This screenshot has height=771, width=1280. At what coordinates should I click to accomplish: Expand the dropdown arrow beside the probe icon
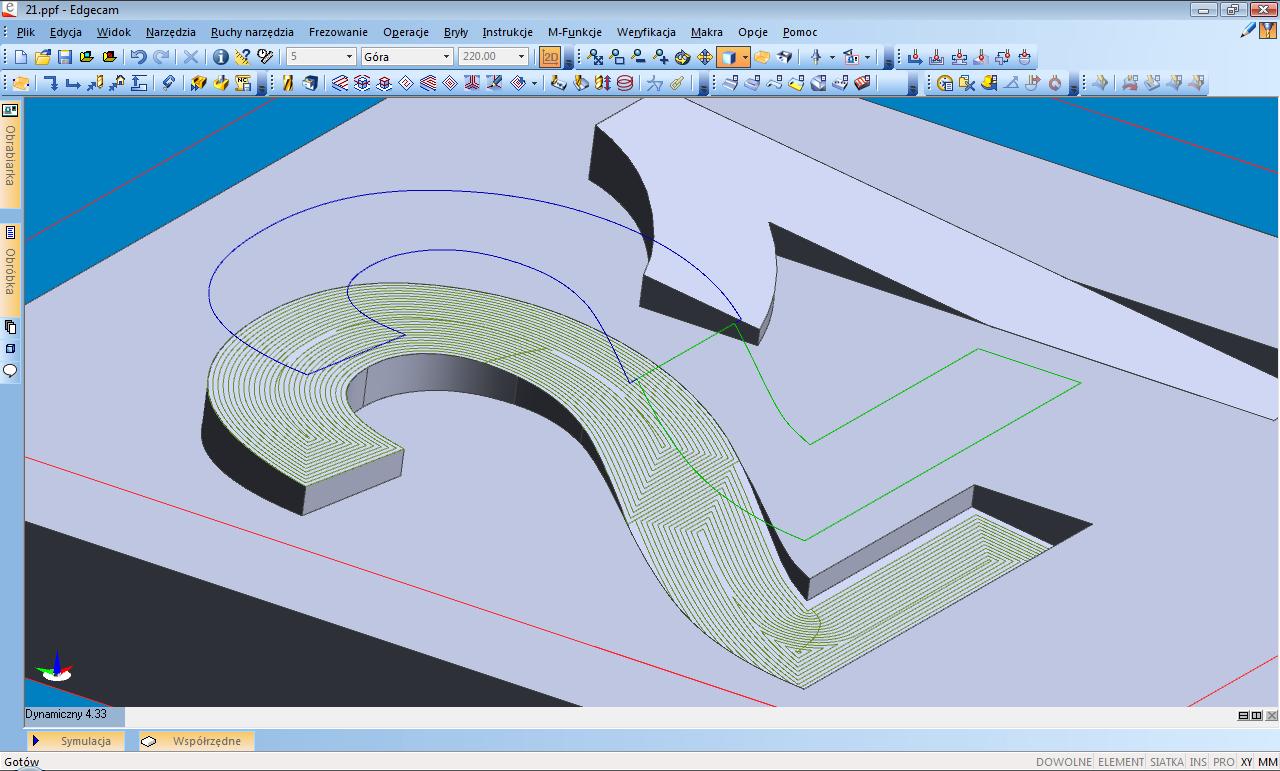(x=832, y=57)
